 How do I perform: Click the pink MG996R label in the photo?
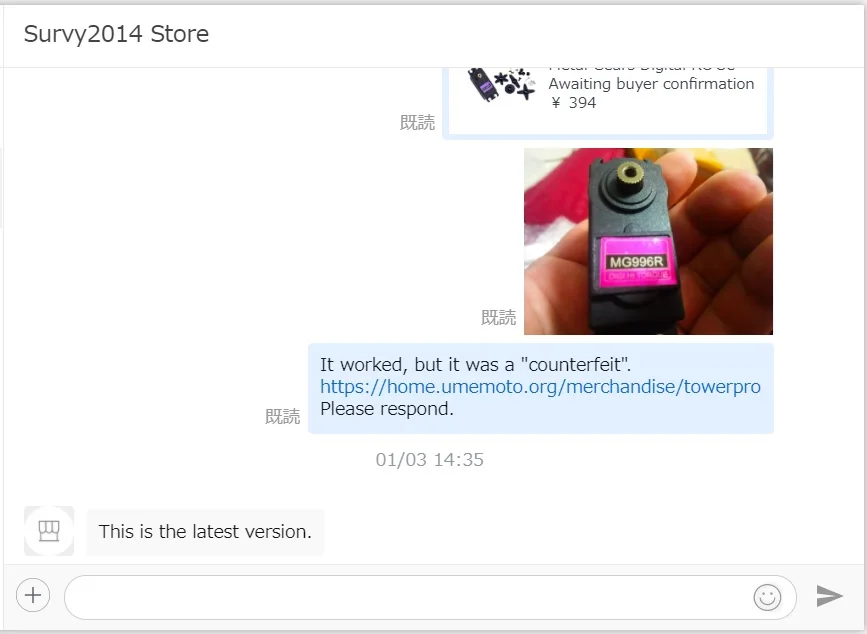[x=636, y=262]
